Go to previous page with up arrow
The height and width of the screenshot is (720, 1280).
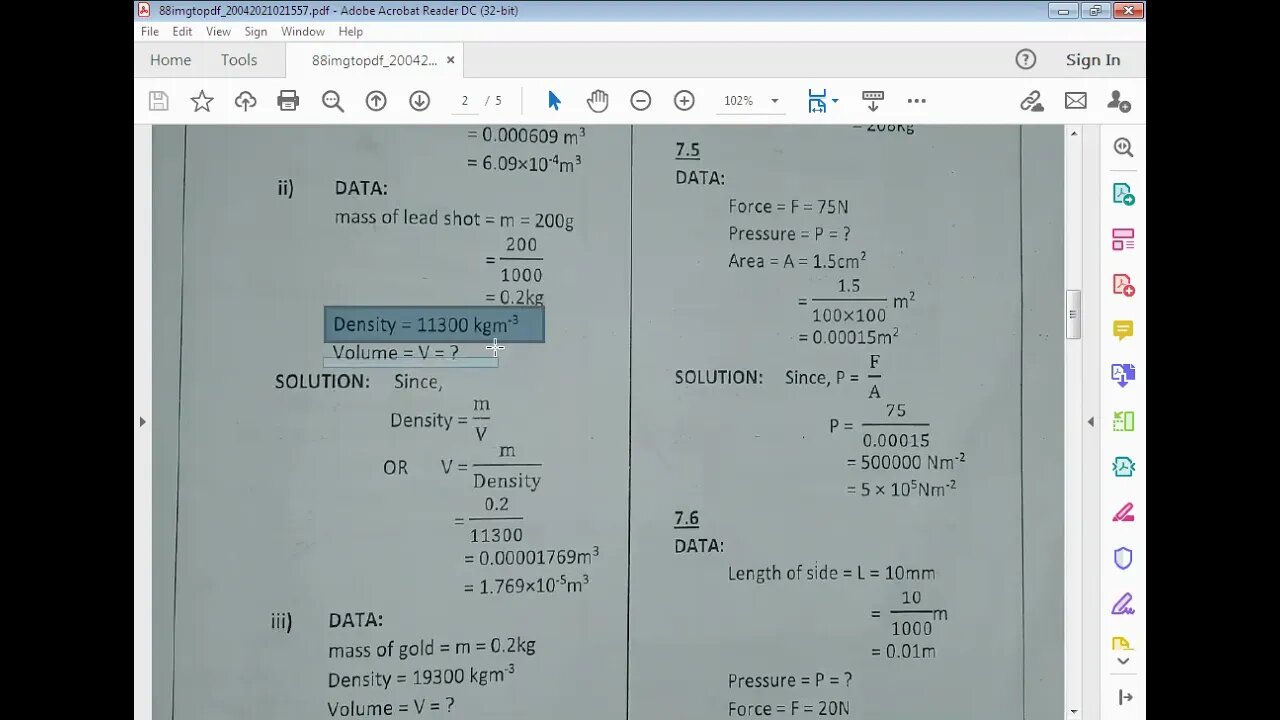point(376,101)
